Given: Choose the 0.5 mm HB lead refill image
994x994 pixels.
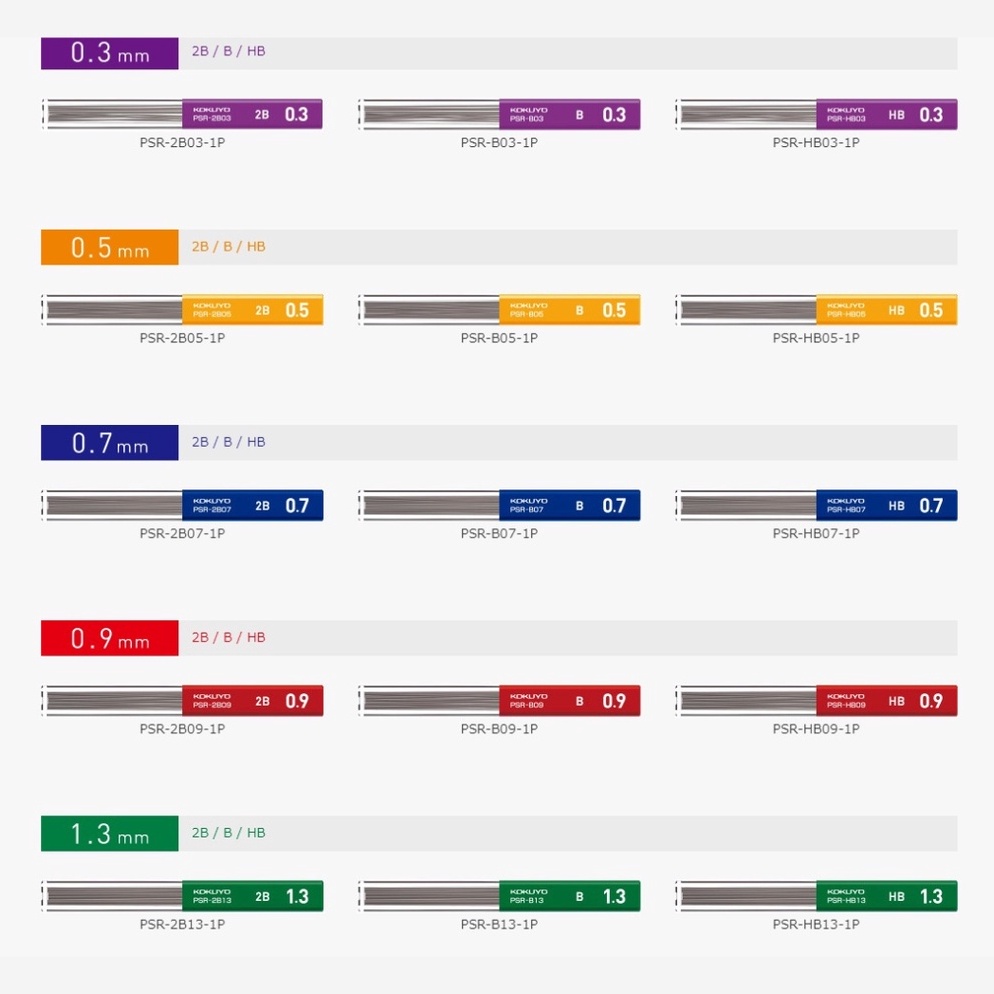Looking at the screenshot, I should pyautogui.click(x=816, y=310).
